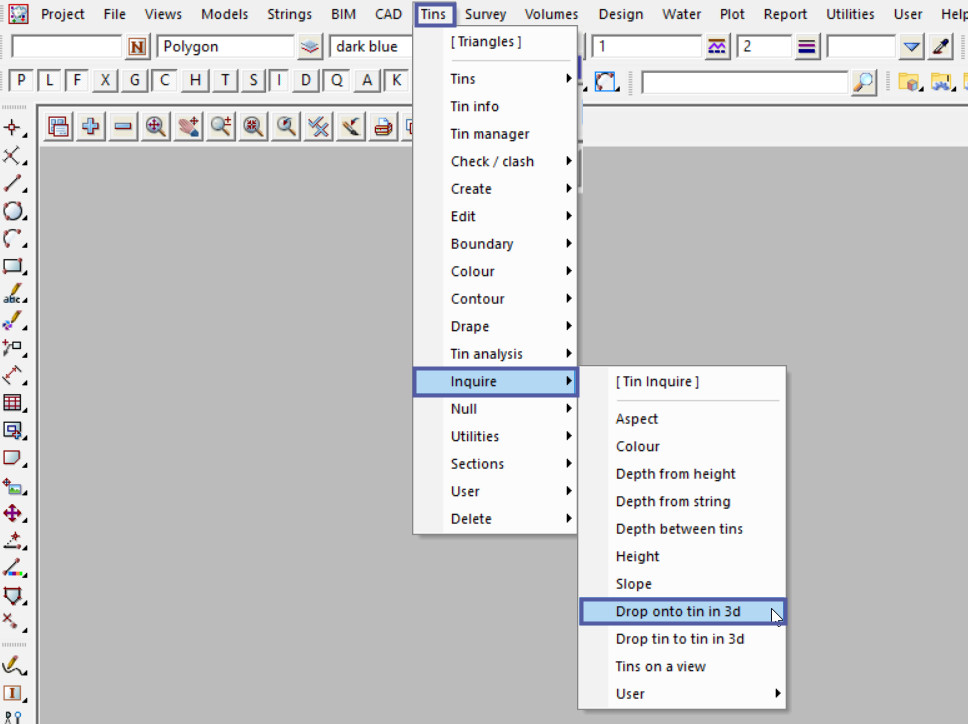Click the magnifier search button
The image size is (968, 724).
[x=864, y=82]
